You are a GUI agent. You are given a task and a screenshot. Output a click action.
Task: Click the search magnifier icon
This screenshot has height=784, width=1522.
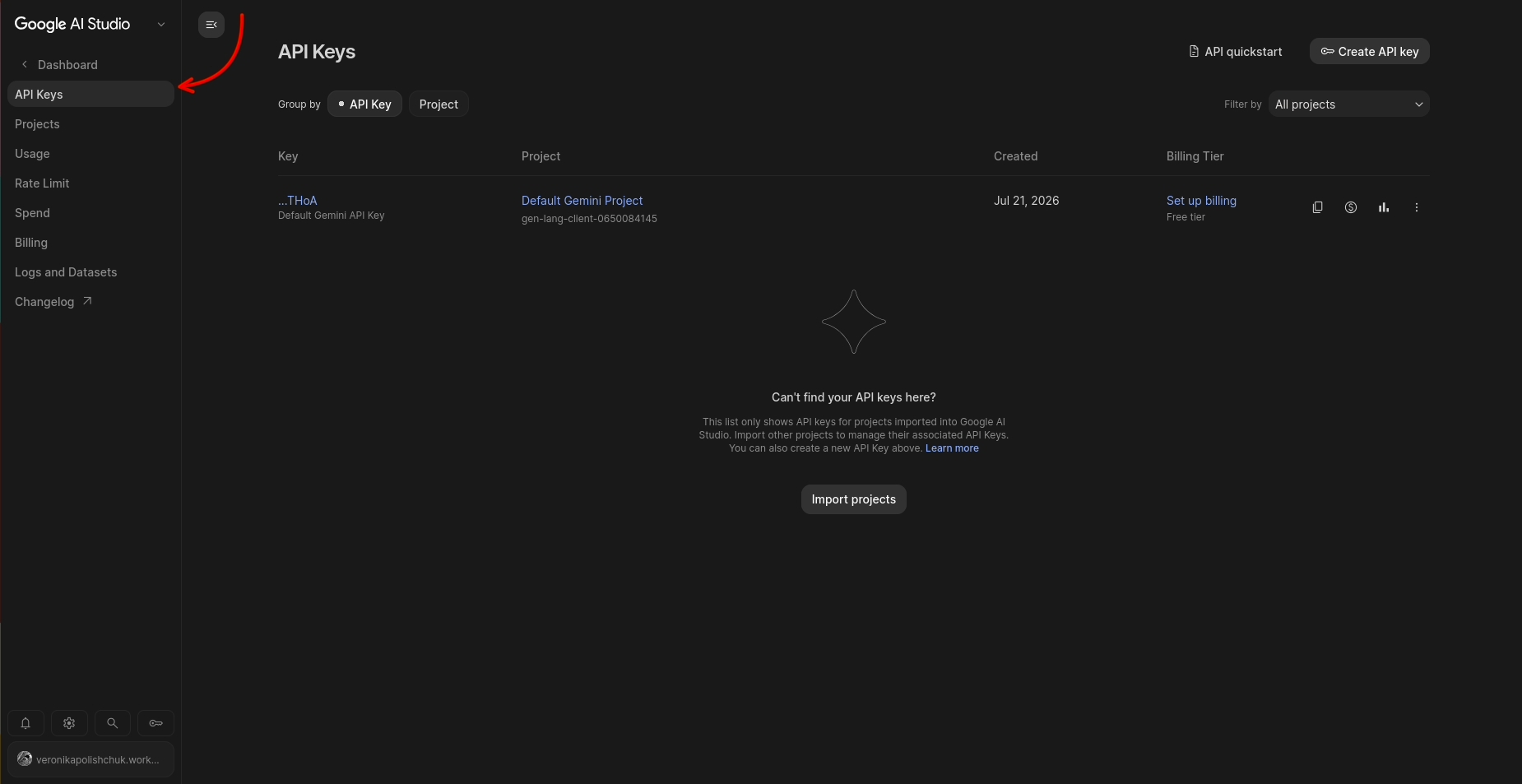tap(112, 723)
